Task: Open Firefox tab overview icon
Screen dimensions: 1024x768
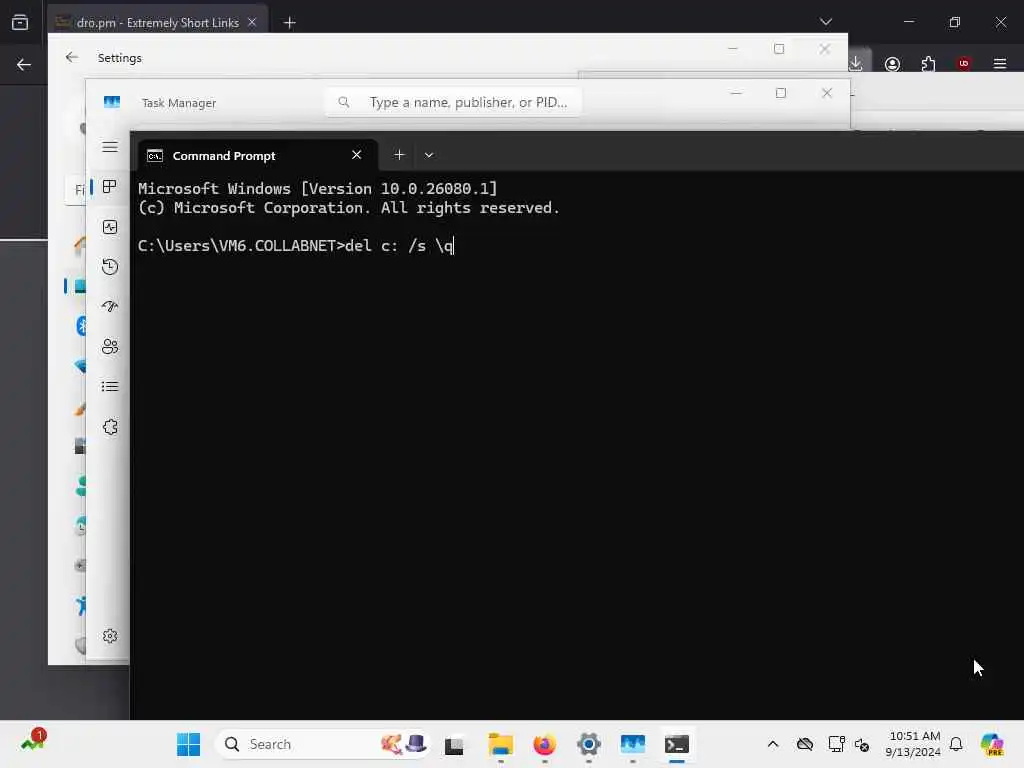Action: [x=20, y=22]
